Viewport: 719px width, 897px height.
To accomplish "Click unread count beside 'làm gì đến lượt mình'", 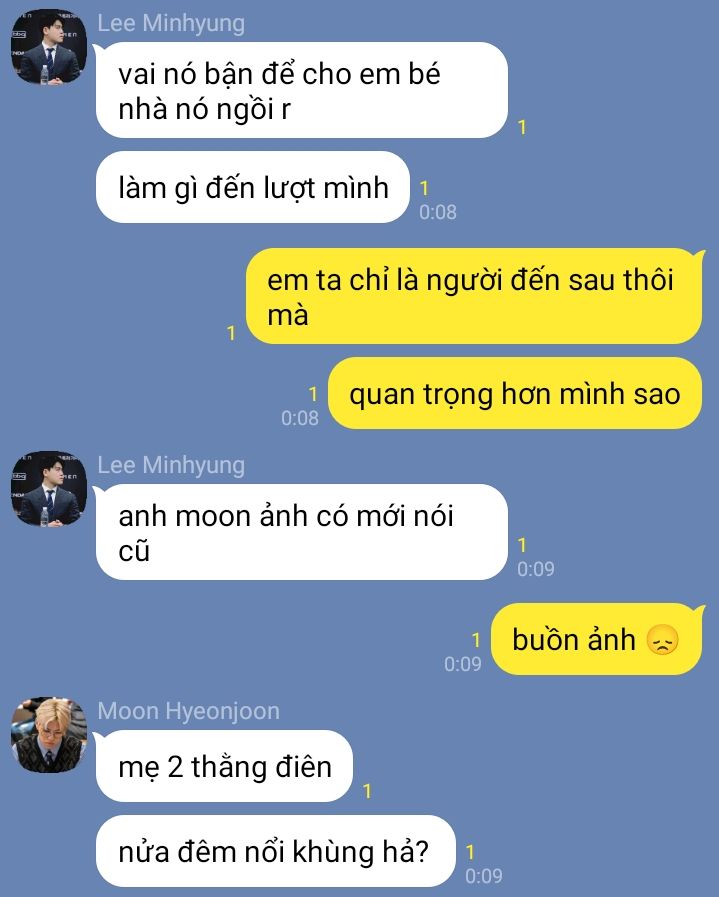I will coord(424,188).
